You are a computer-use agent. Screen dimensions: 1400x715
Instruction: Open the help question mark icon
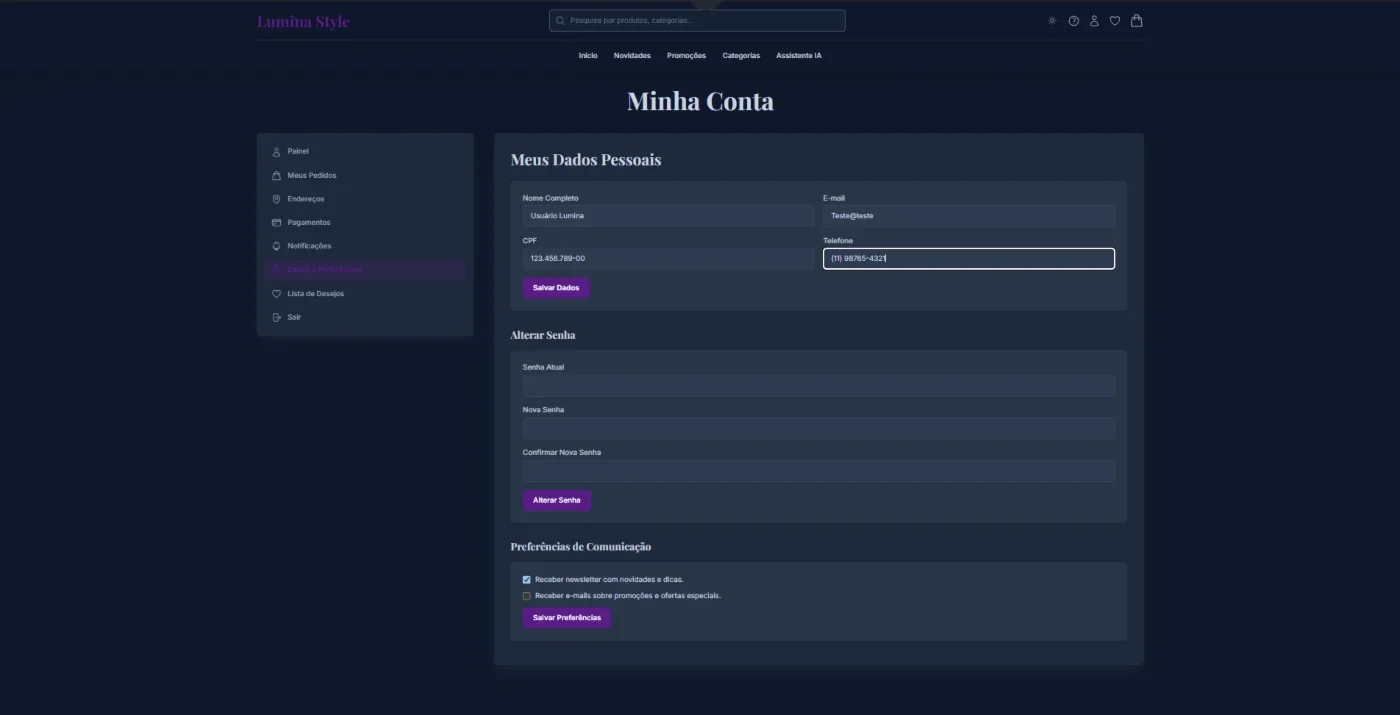pos(1074,21)
